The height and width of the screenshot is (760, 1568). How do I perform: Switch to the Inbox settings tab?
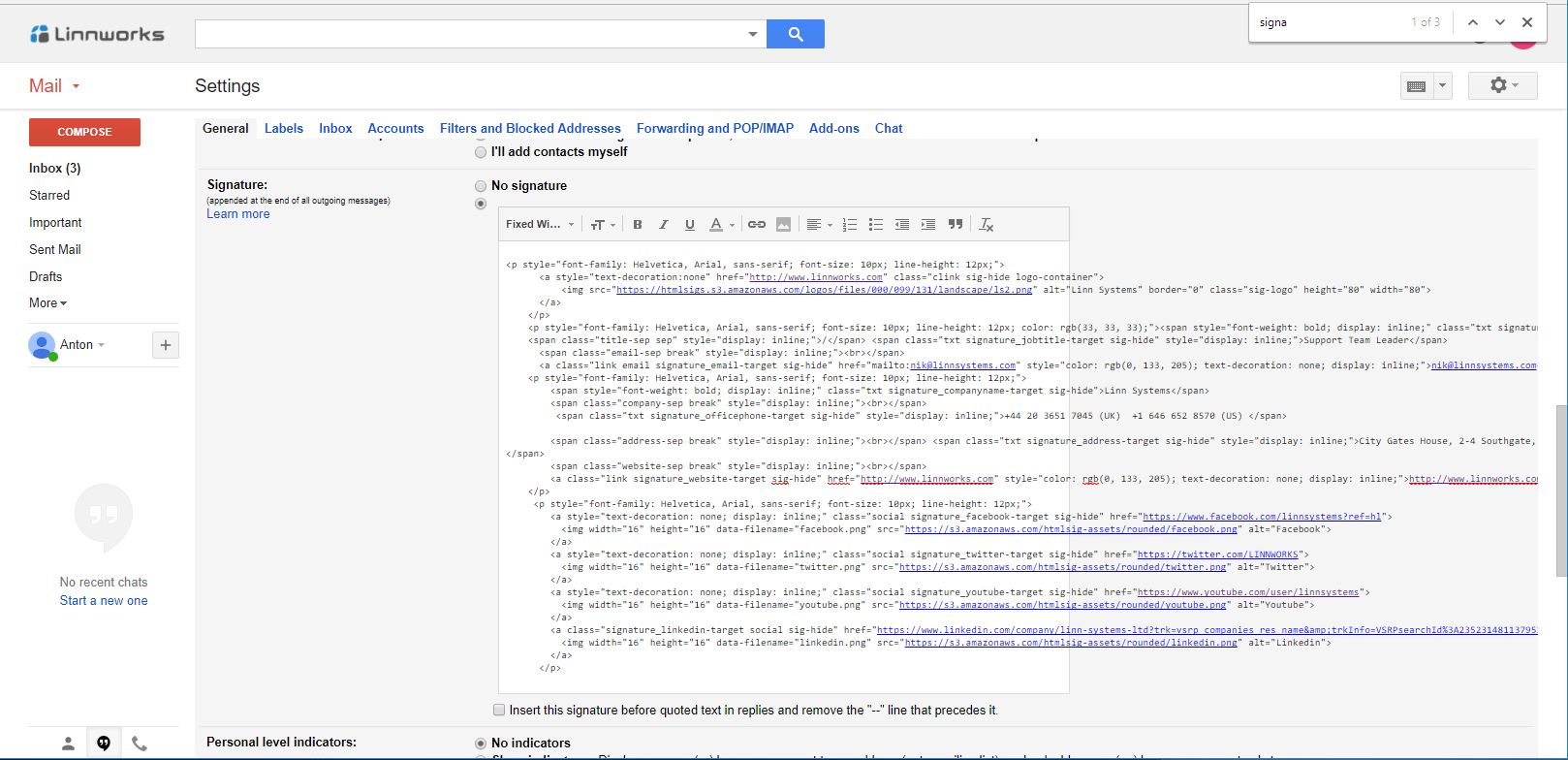click(x=335, y=128)
